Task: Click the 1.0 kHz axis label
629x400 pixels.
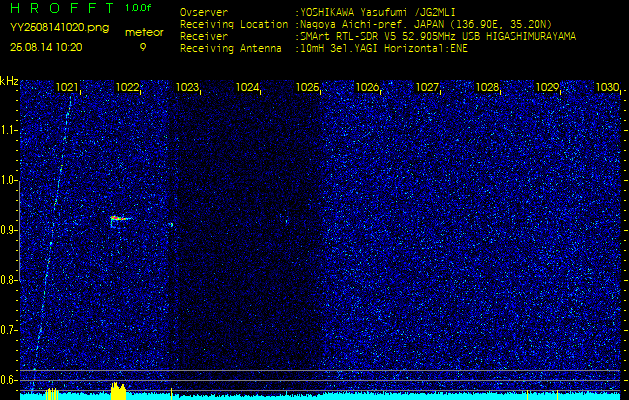Action: click(x=8, y=180)
